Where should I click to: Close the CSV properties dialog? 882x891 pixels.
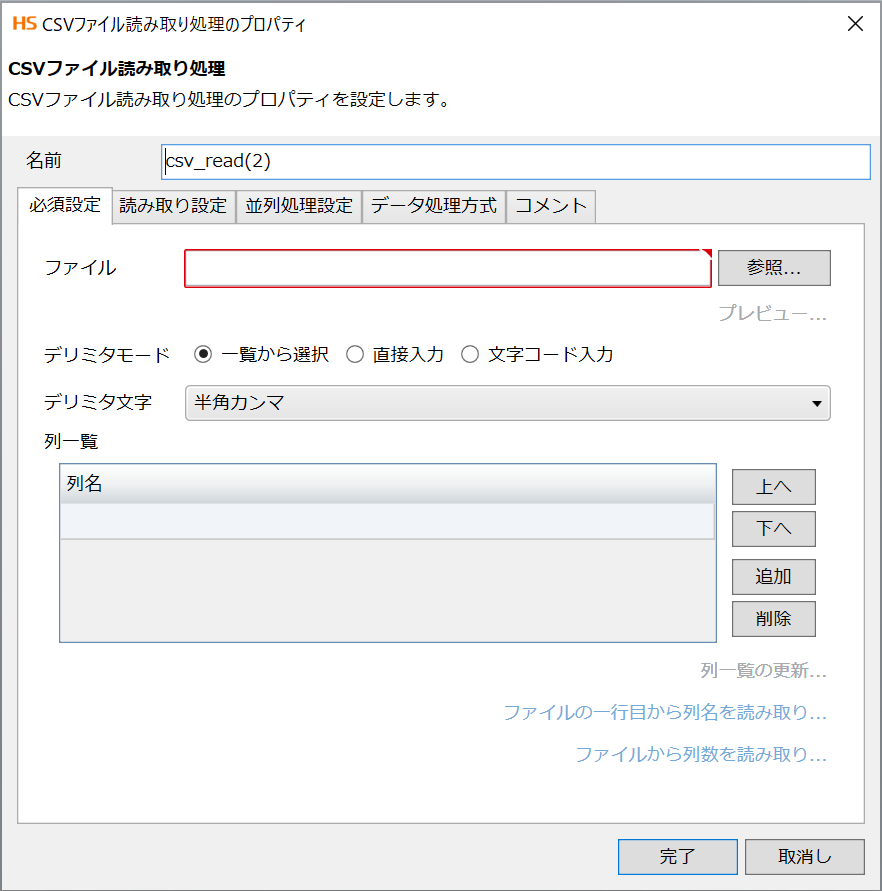click(x=855, y=24)
